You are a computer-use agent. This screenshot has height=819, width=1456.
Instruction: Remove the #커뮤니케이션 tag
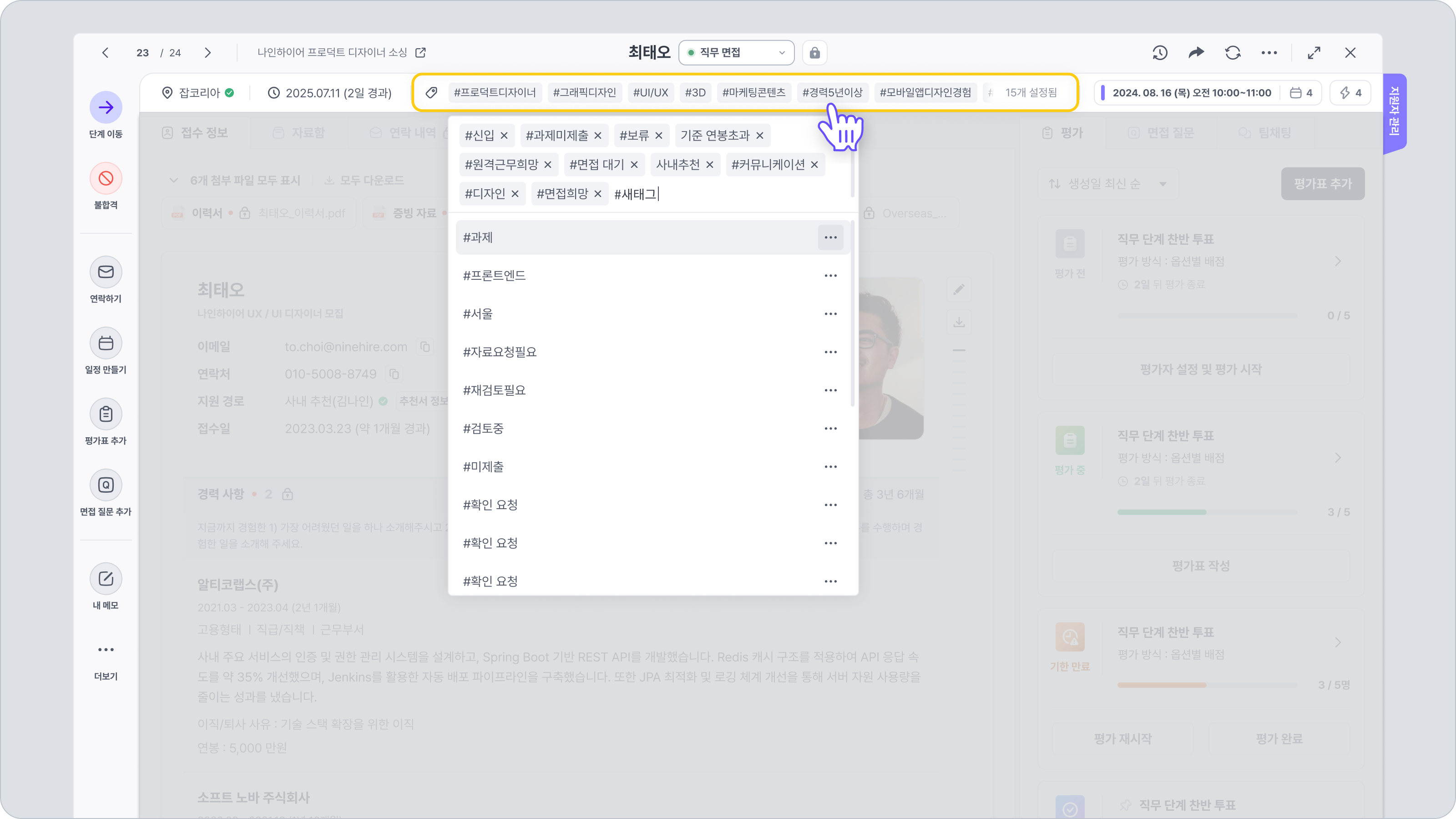click(x=814, y=164)
